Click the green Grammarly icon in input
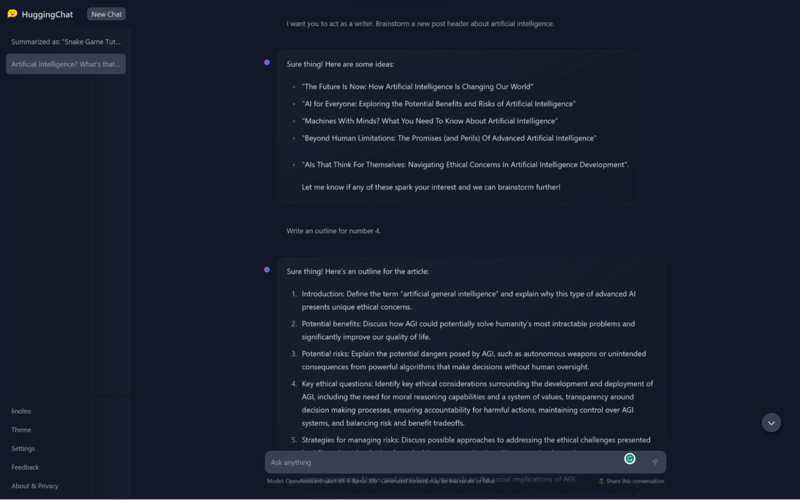The height and width of the screenshot is (500, 800). pos(630,459)
